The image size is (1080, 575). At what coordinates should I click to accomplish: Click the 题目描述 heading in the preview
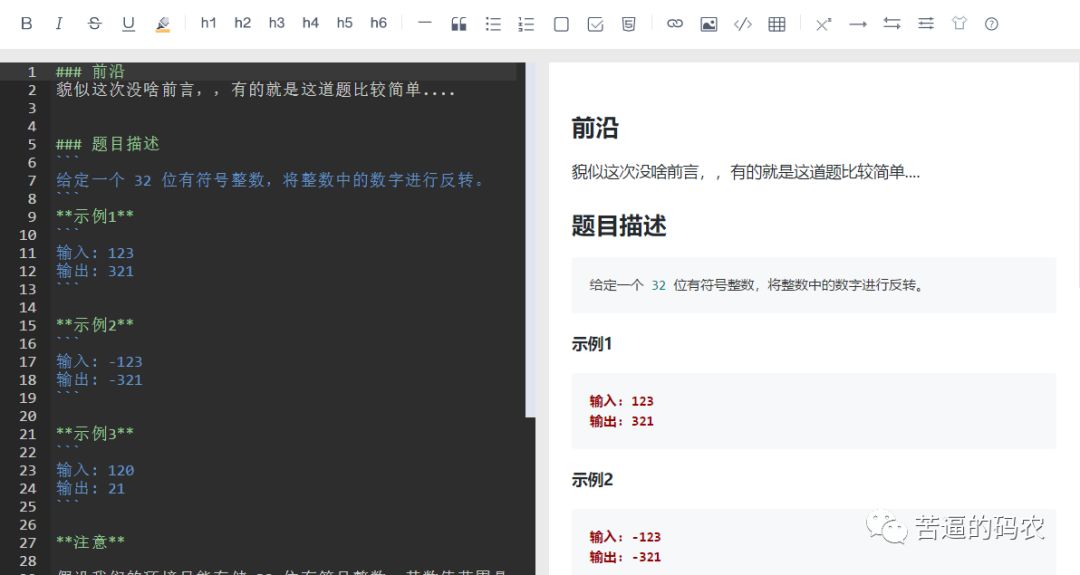pos(619,226)
